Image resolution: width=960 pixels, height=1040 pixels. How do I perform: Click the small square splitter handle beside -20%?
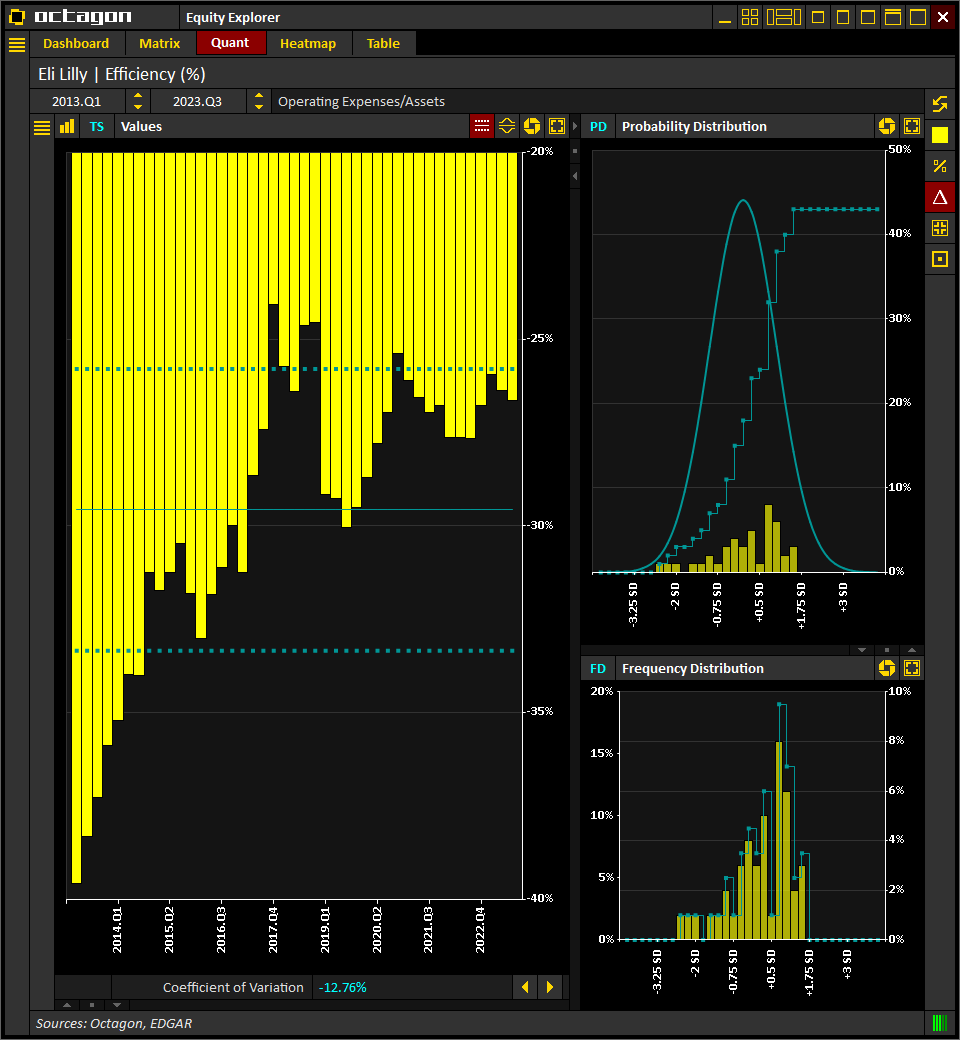(575, 151)
